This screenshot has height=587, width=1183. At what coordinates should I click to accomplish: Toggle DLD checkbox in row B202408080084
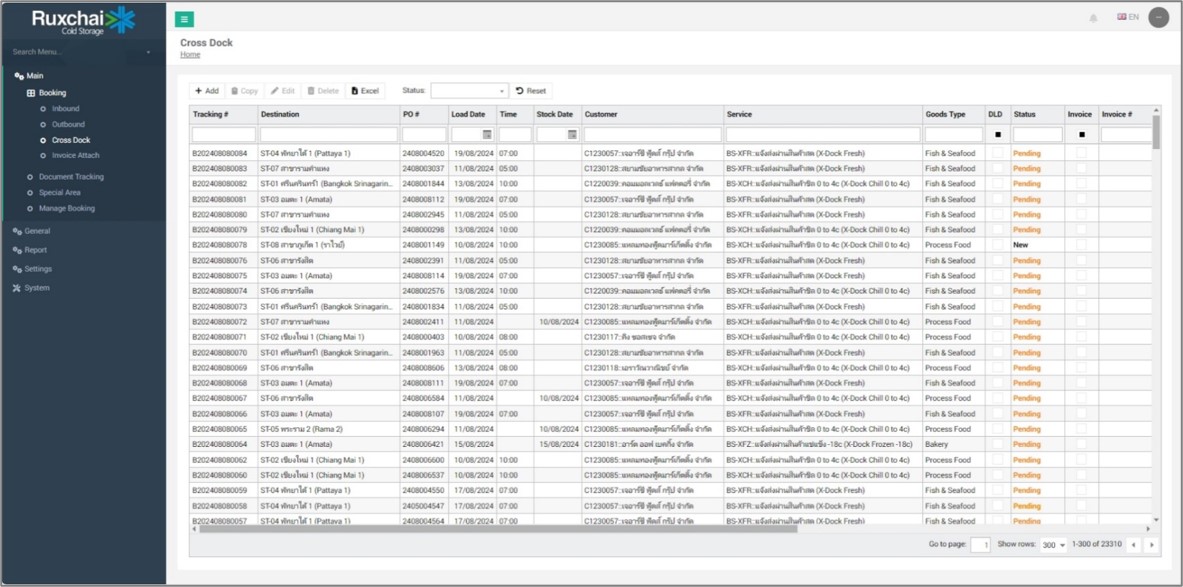pos(998,153)
